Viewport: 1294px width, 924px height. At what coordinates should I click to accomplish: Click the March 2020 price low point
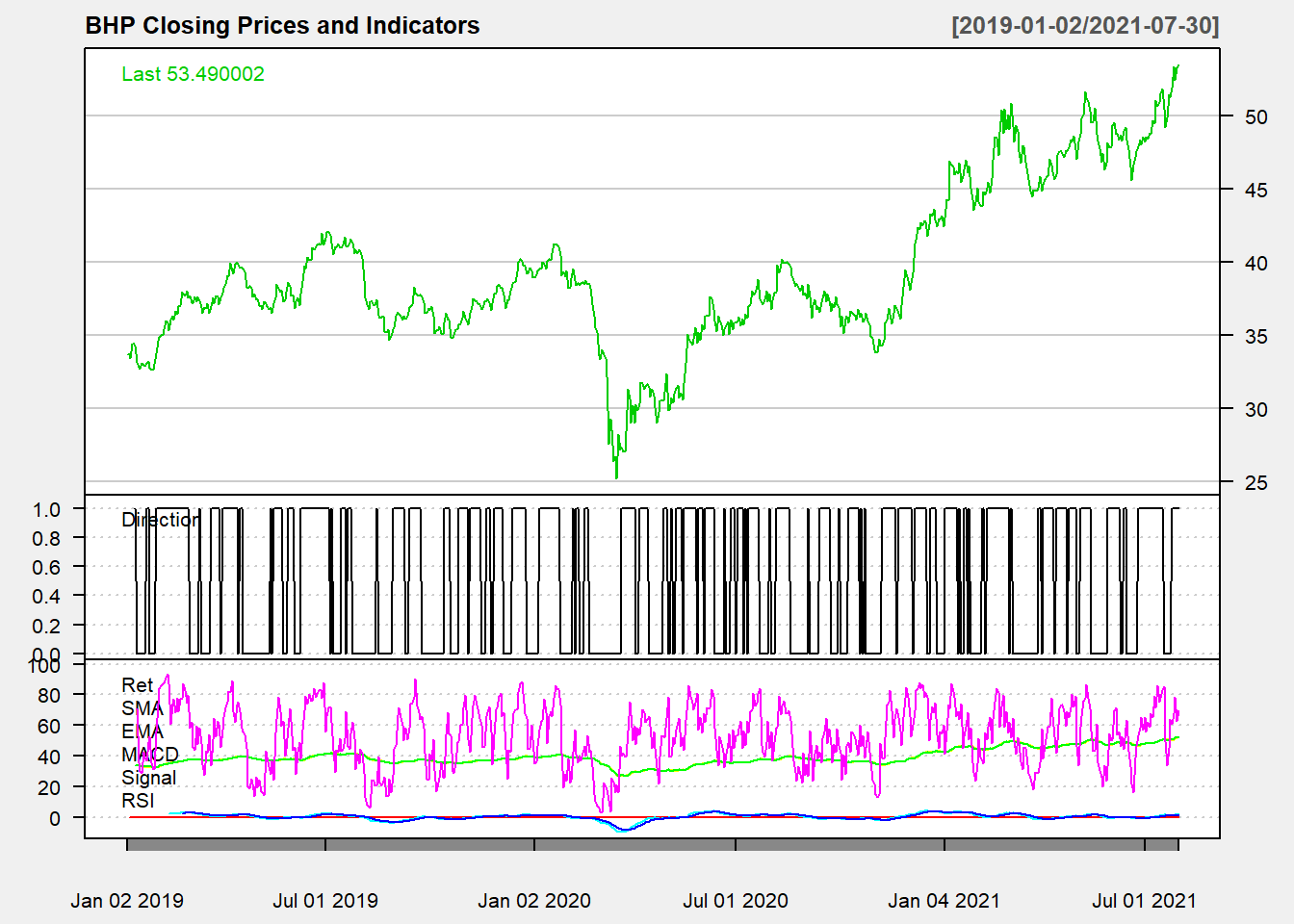[x=616, y=477]
